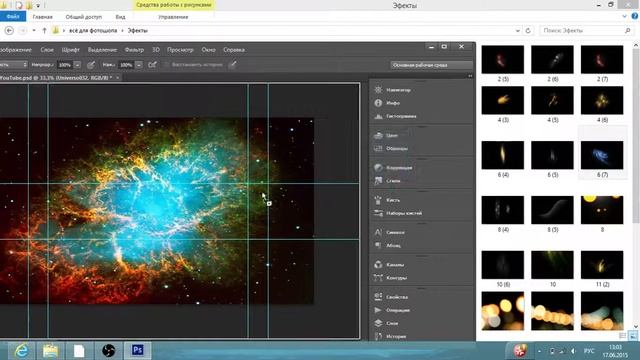Open recent locations dropdown beside forward arrow
The height and width of the screenshot is (360, 640).
pos(34,31)
